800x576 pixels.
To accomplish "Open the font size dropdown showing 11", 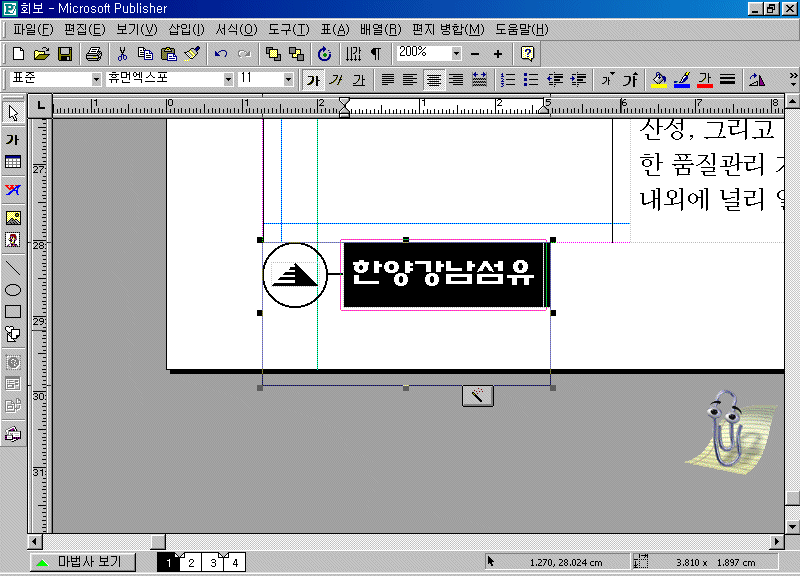I will pos(288,79).
